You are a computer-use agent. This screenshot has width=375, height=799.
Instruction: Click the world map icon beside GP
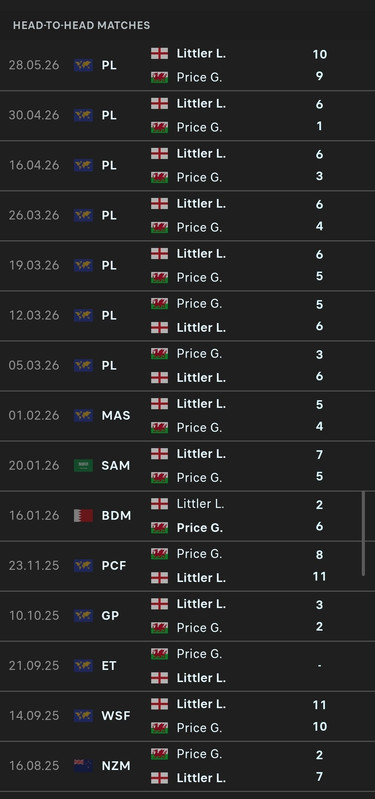point(83,616)
